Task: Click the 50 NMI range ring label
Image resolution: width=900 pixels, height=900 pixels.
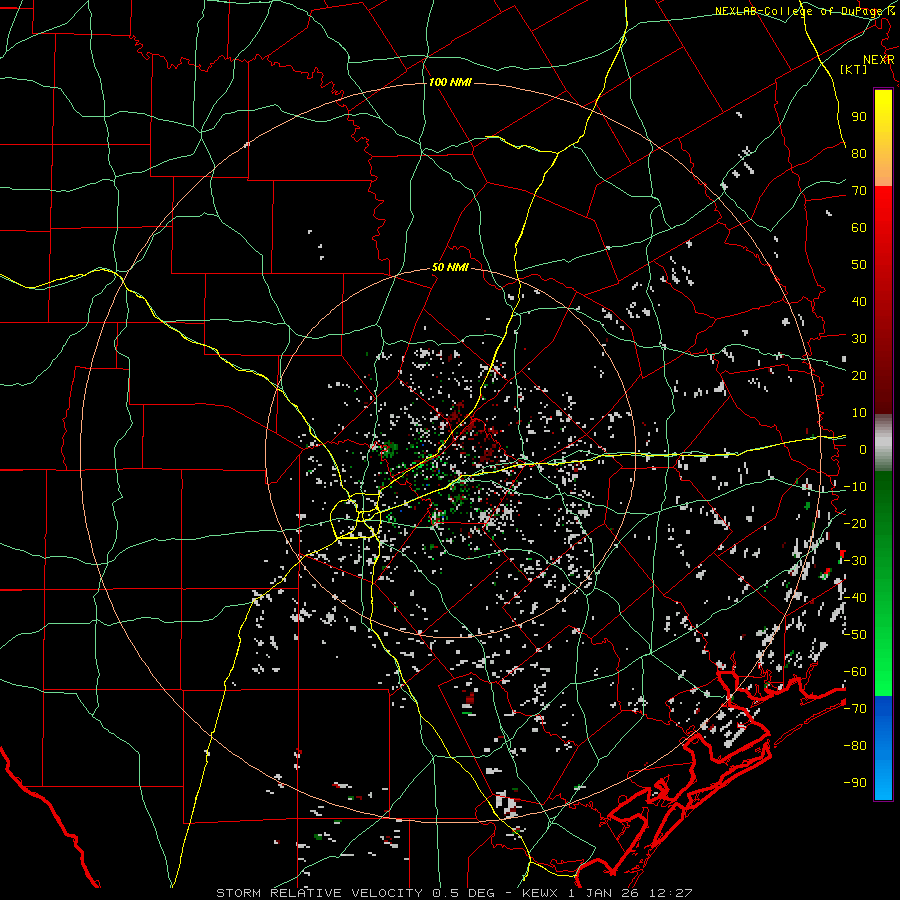Action: [x=450, y=267]
